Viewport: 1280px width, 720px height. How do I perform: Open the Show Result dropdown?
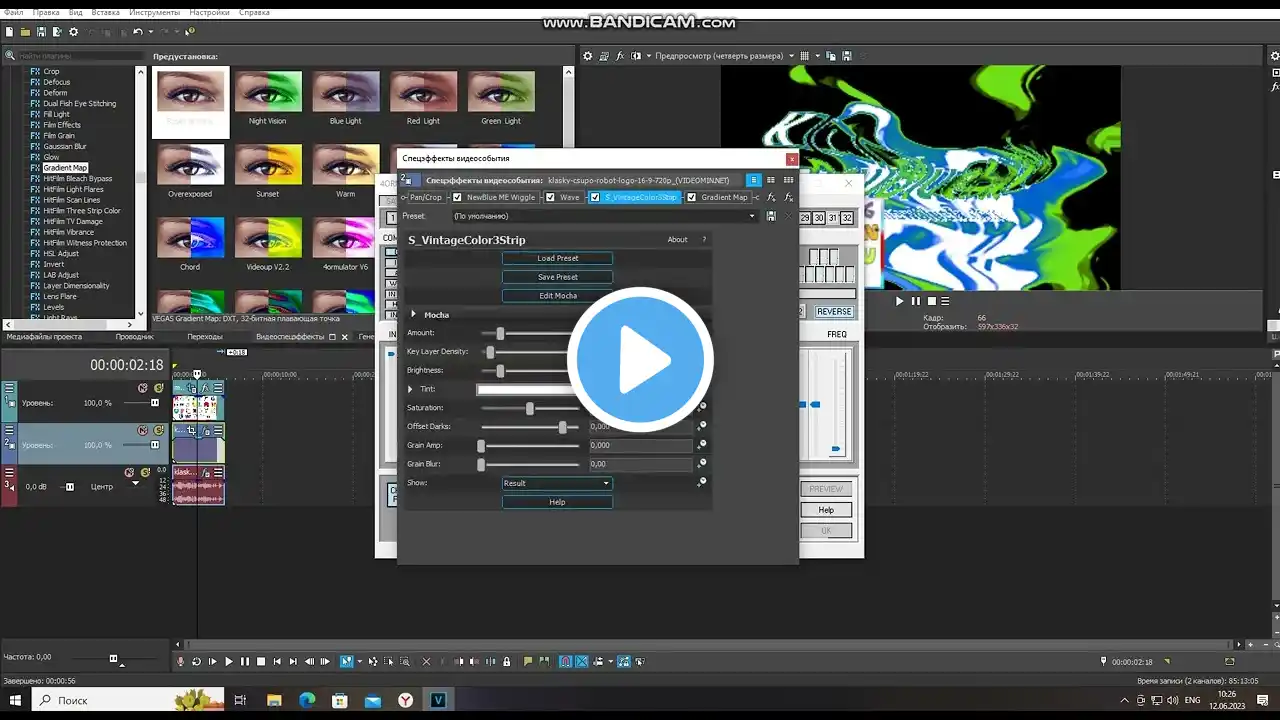click(x=557, y=483)
